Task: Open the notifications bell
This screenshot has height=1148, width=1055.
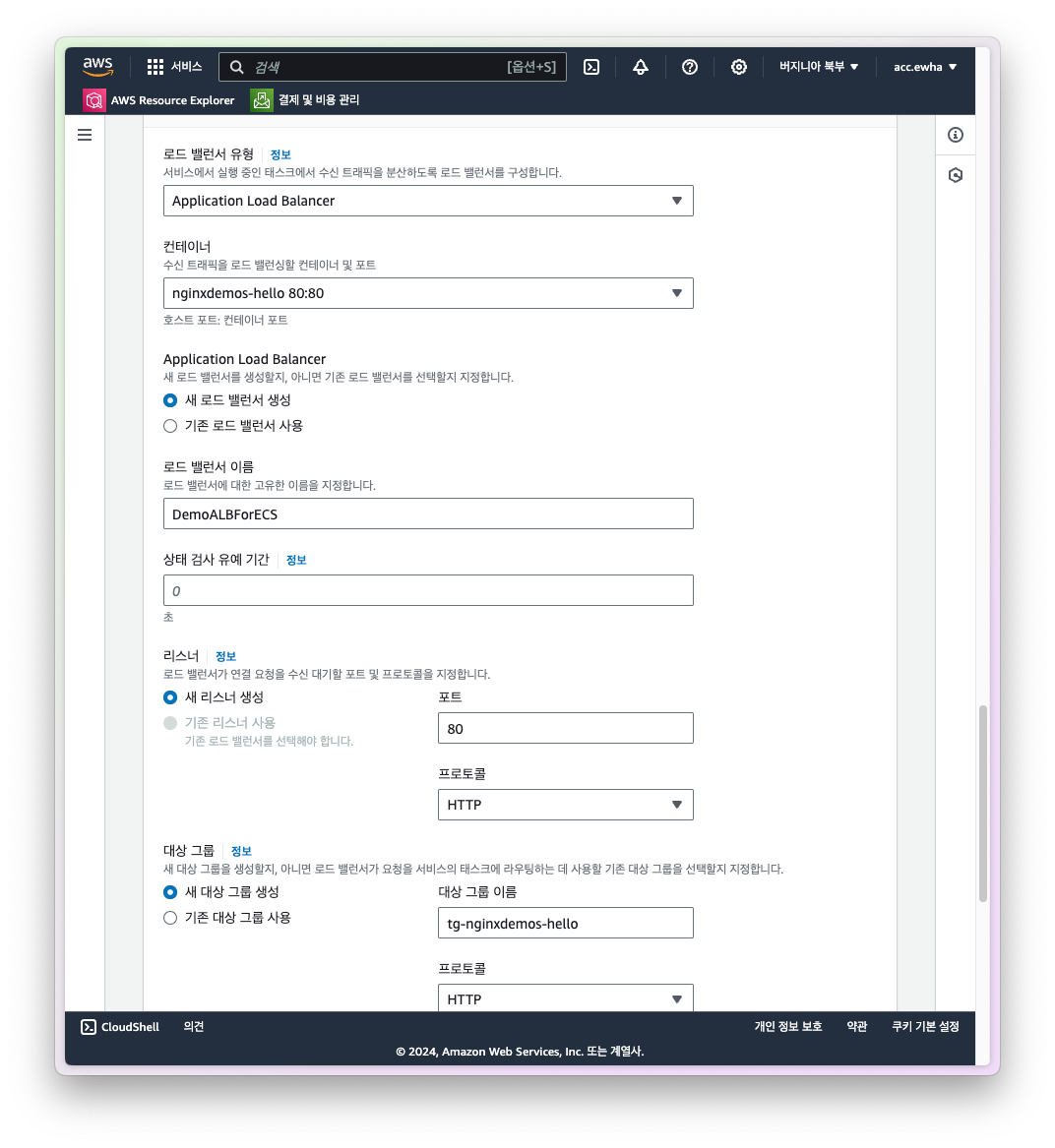Action: [641, 67]
